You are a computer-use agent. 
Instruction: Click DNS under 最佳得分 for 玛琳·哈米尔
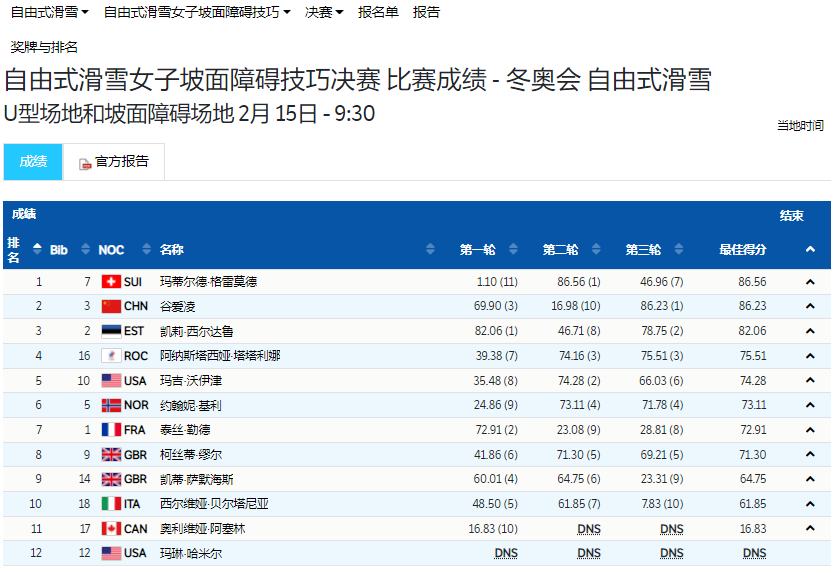(x=754, y=553)
